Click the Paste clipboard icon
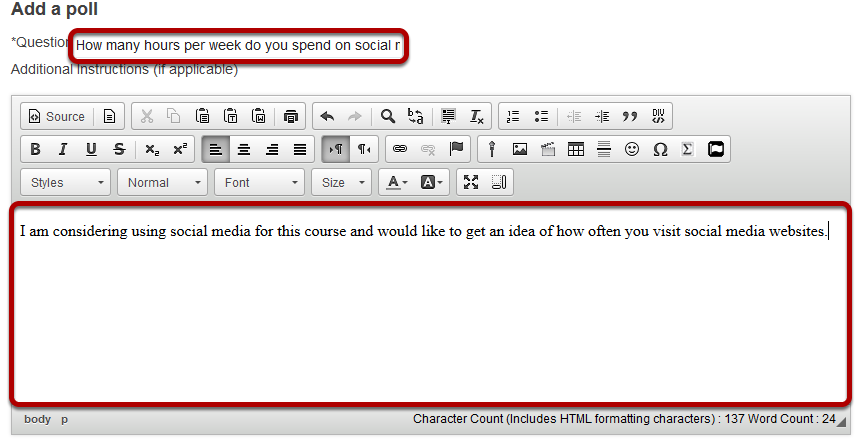 tap(202, 116)
